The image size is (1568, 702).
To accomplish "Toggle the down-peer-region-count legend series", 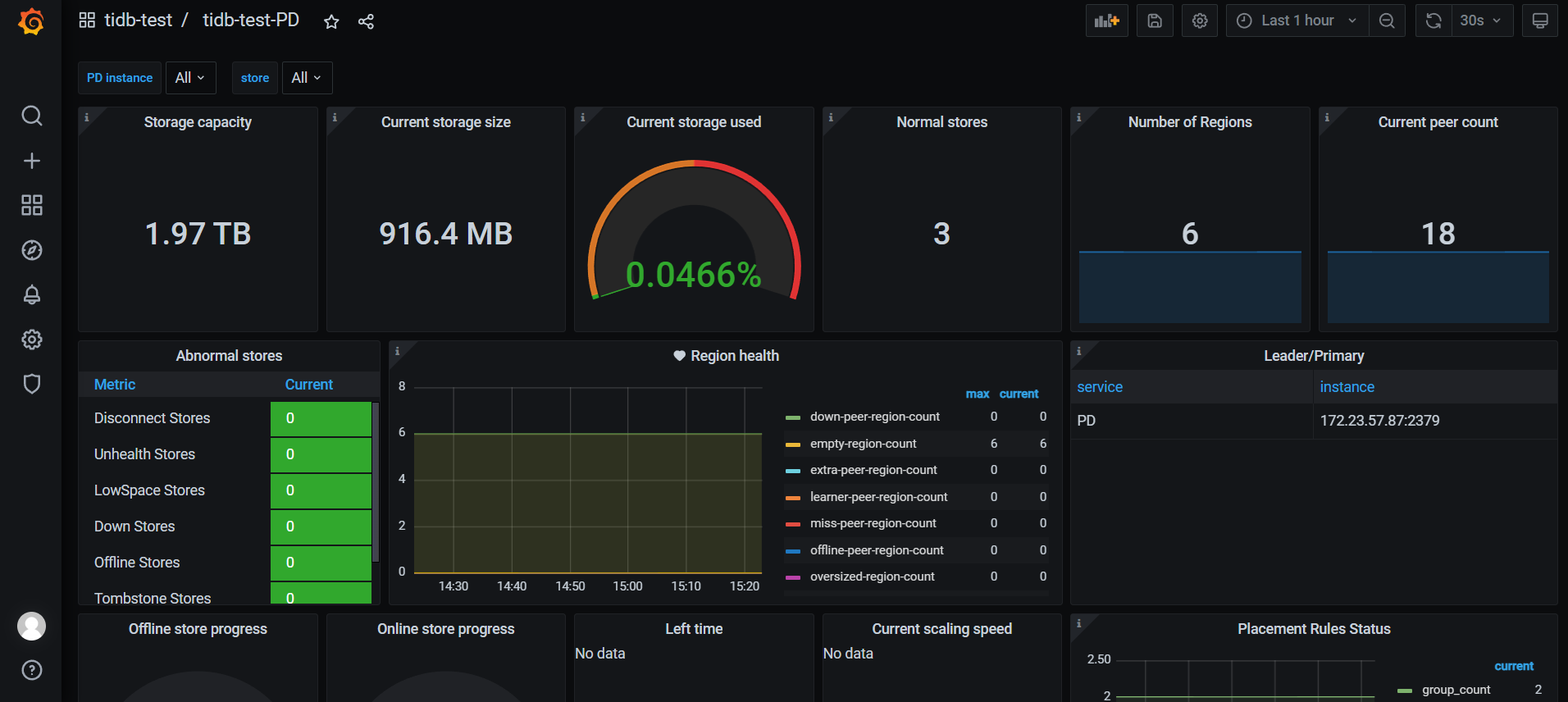I will [x=874, y=417].
